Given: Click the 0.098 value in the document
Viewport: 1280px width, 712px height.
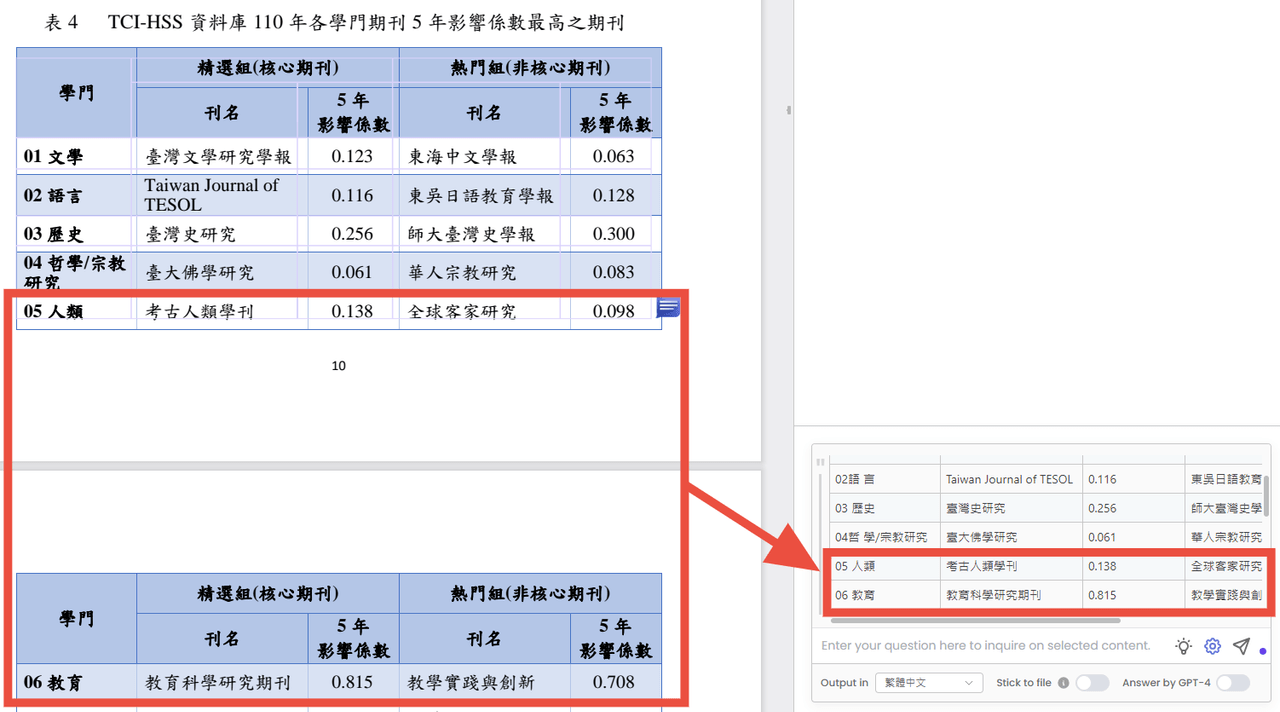Looking at the screenshot, I should (614, 311).
